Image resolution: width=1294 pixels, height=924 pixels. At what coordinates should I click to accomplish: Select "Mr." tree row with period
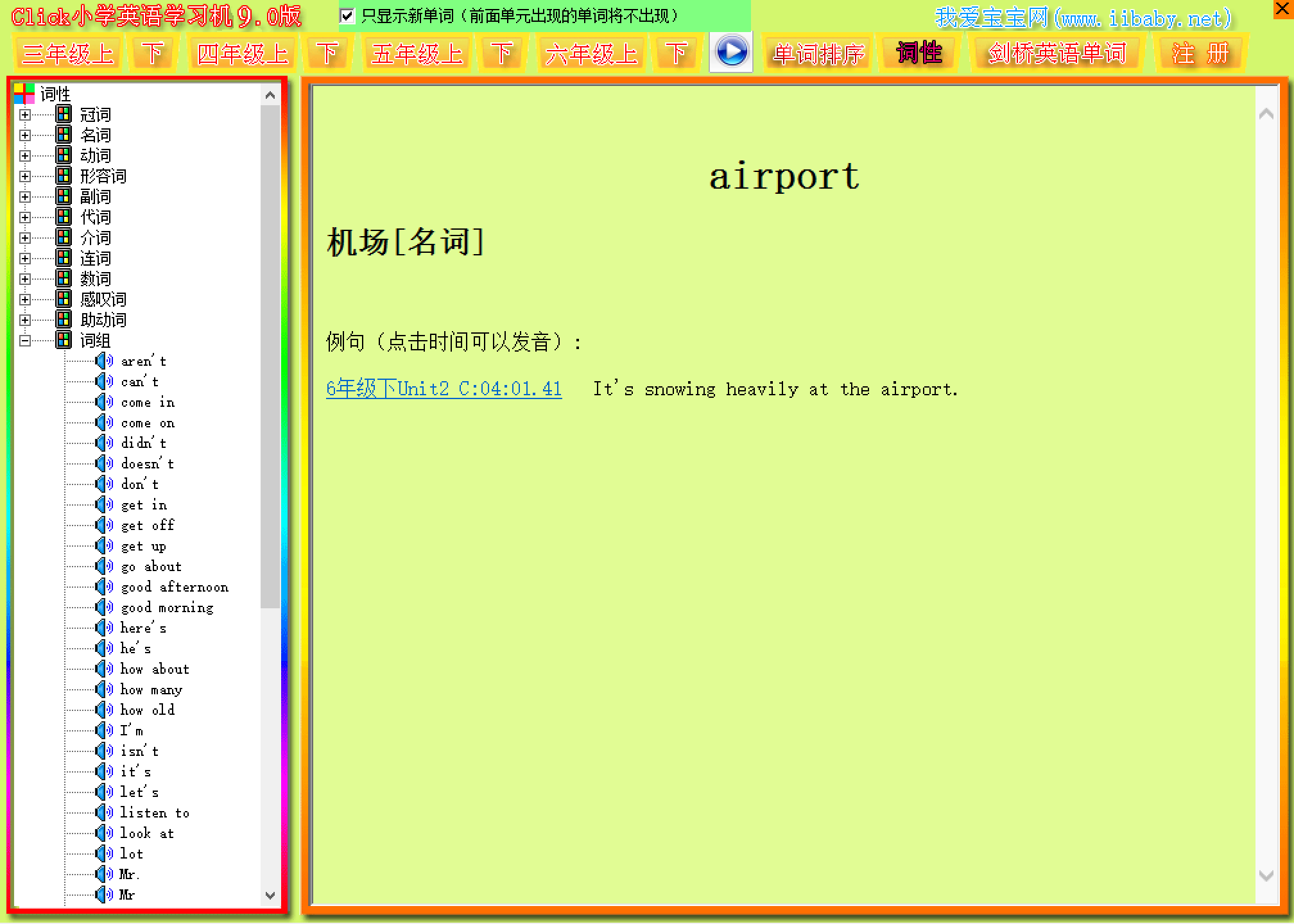click(x=130, y=875)
